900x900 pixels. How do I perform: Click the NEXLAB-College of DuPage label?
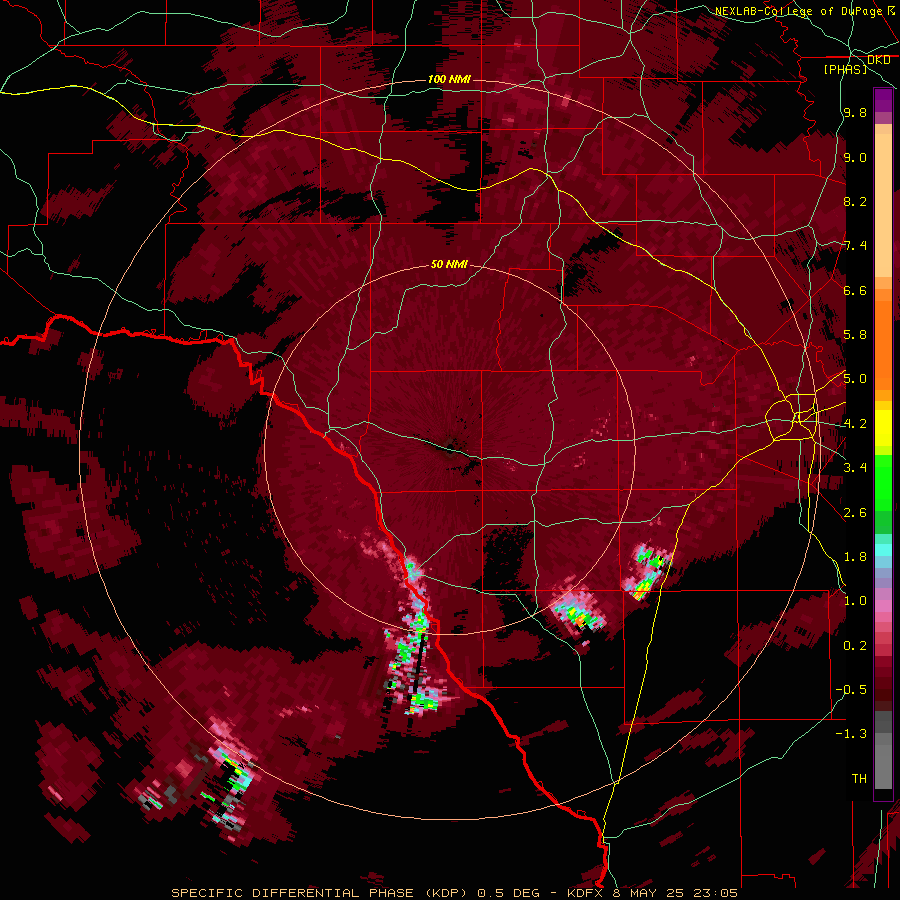pos(801,11)
